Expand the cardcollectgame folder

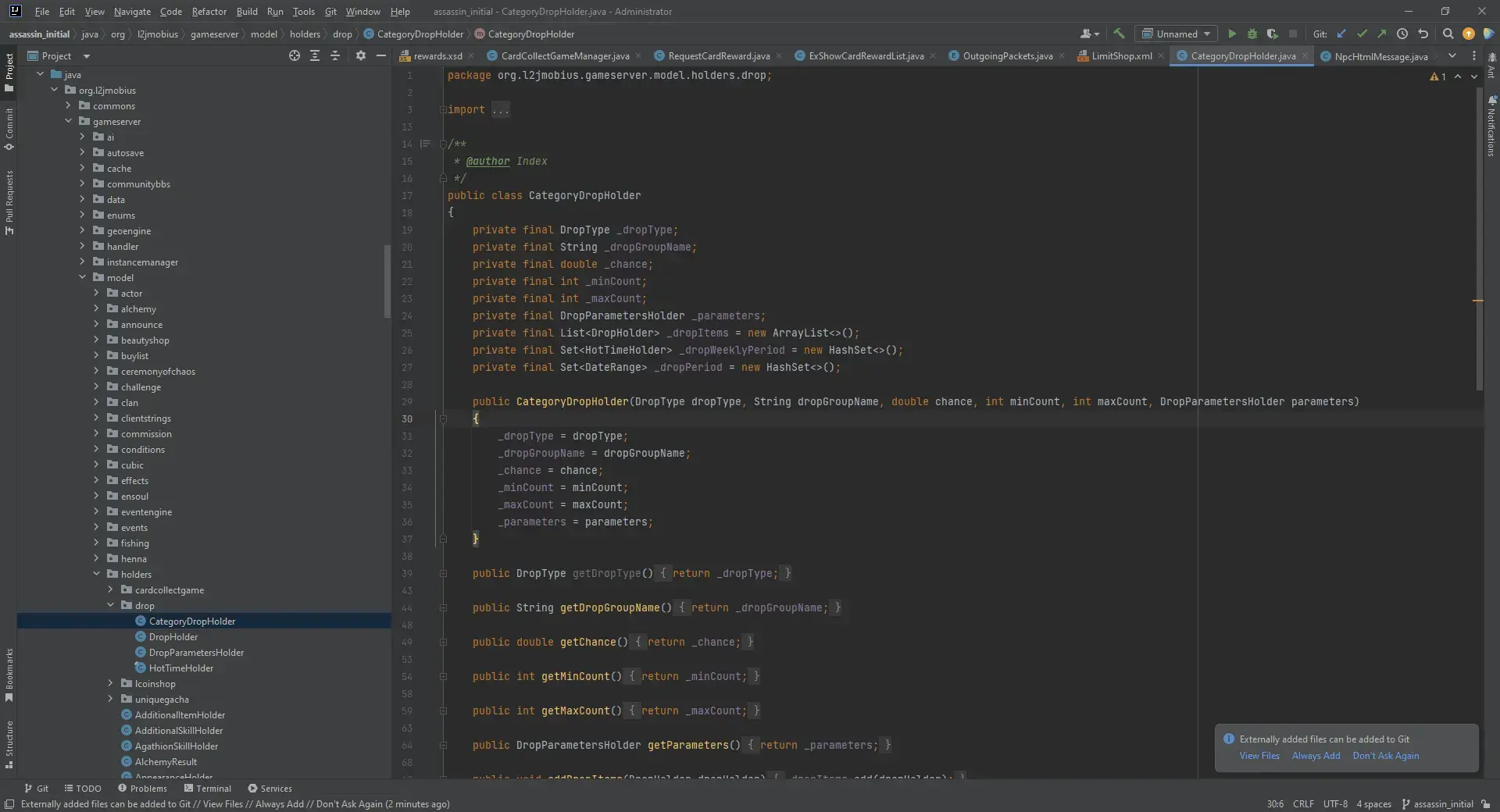(x=110, y=589)
